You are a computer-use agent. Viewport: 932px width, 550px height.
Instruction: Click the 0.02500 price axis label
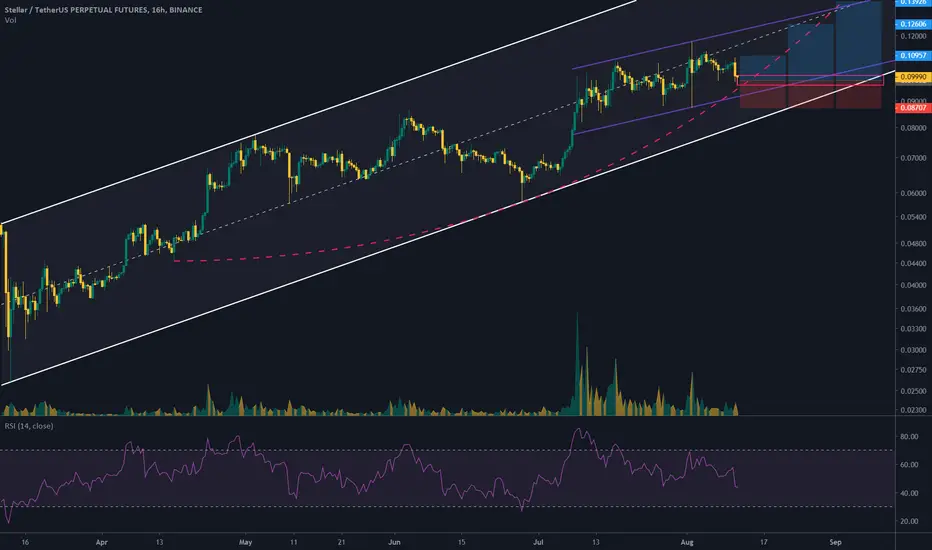[914, 391]
